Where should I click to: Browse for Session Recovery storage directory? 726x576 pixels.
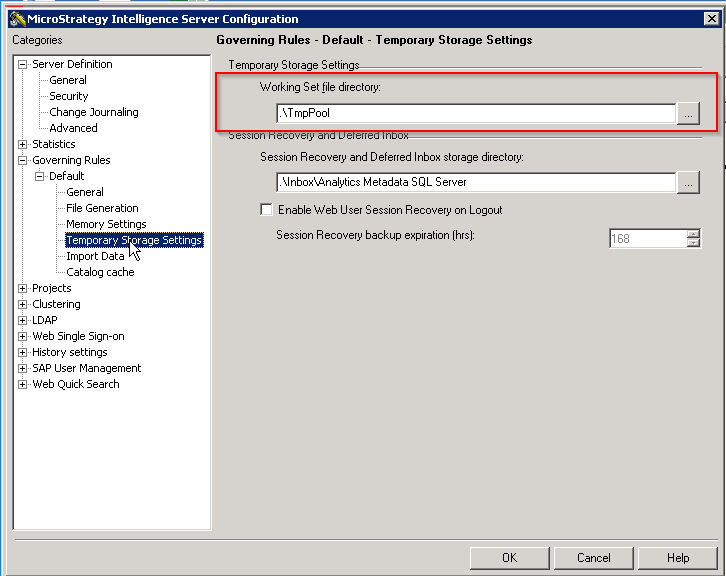tap(687, 182)
